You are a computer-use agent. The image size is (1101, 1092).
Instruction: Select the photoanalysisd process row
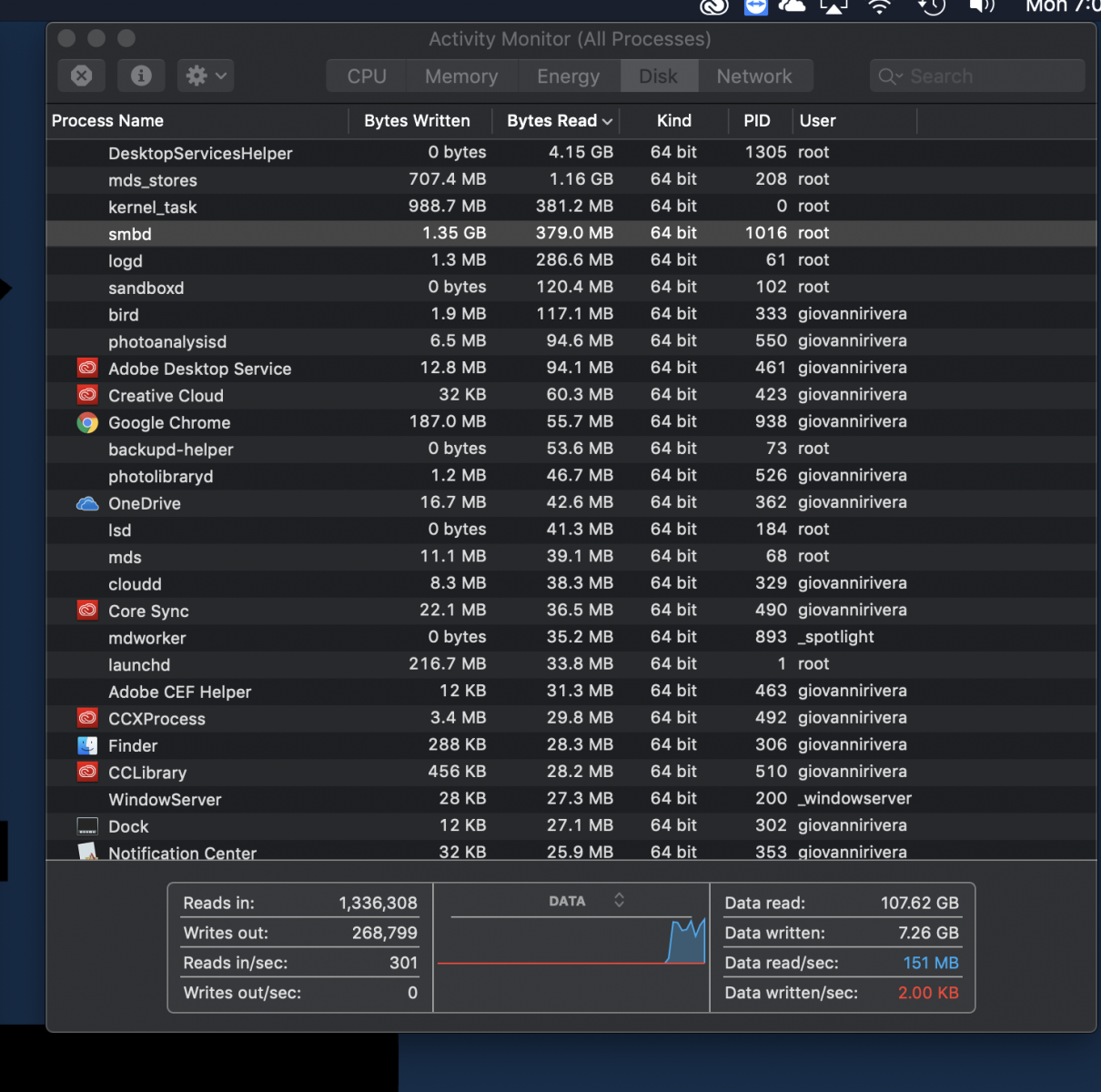pyautogui.click(x=571, y=341)
